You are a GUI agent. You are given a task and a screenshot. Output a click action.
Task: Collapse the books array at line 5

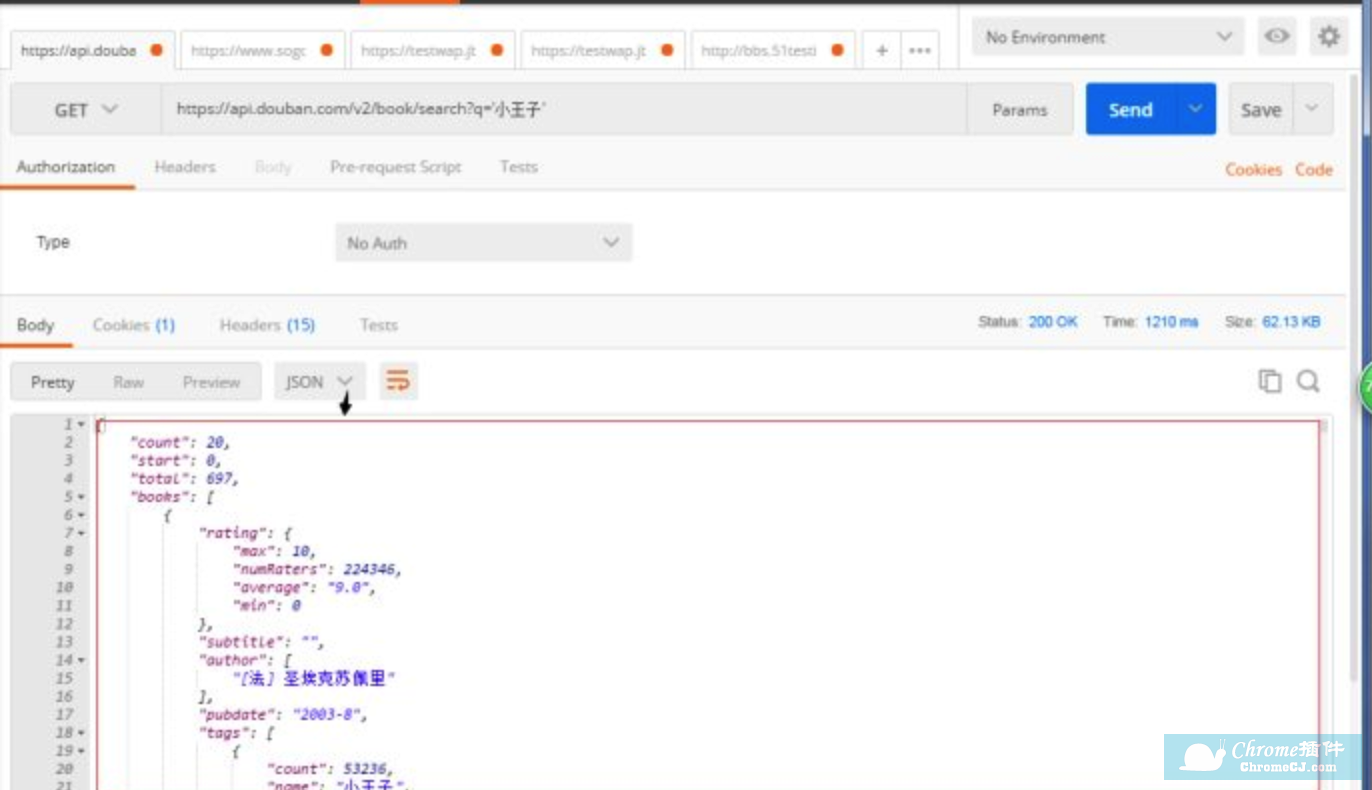pyautogui.click(x=81, y=497)
